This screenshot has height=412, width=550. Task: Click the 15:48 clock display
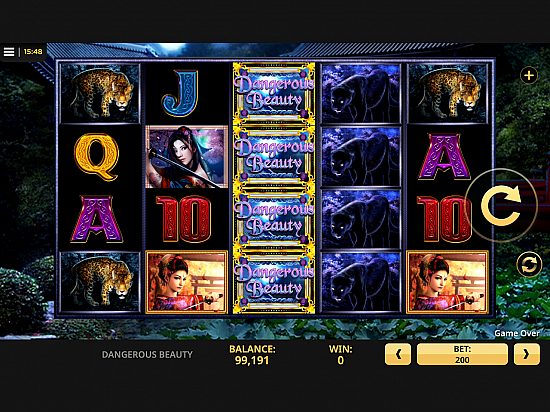coord(33,52)
